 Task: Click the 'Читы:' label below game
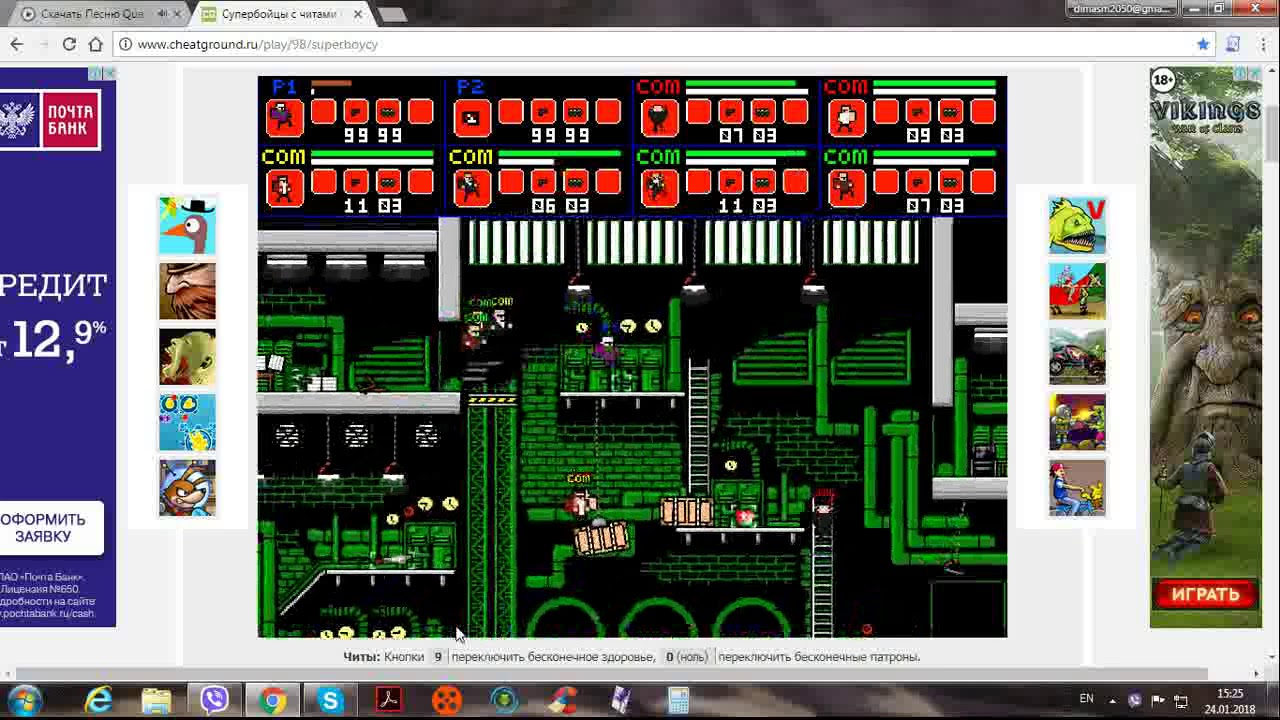tap(361, 657)
